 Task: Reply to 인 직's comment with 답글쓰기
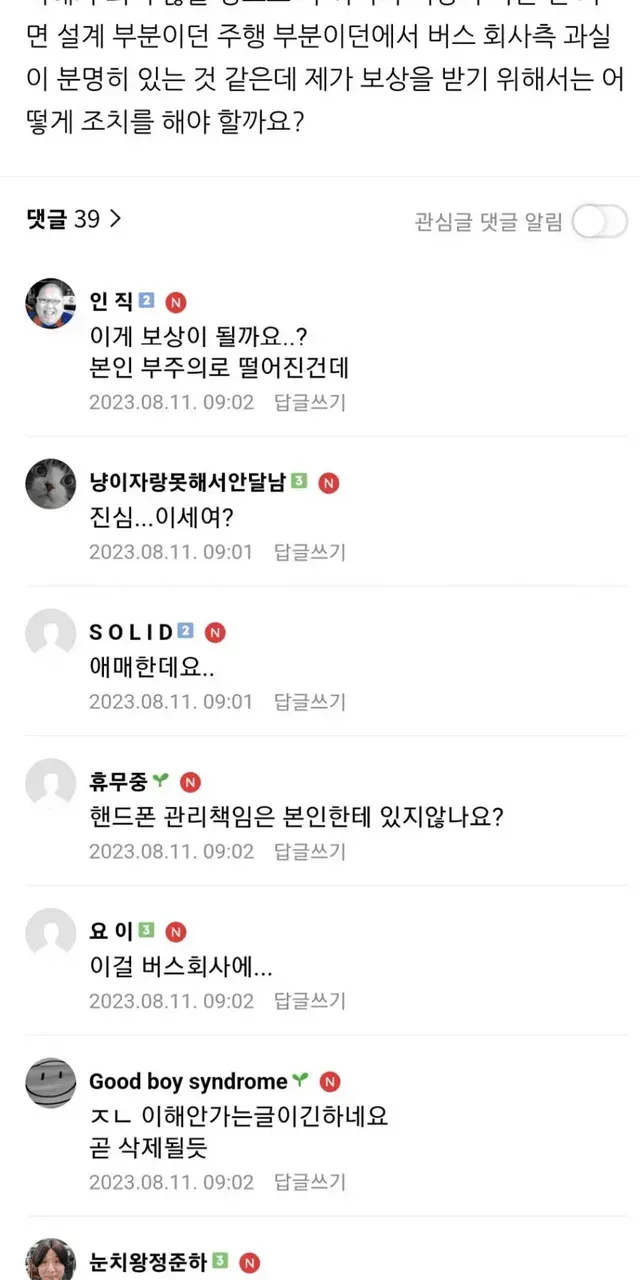click(309, 402)
